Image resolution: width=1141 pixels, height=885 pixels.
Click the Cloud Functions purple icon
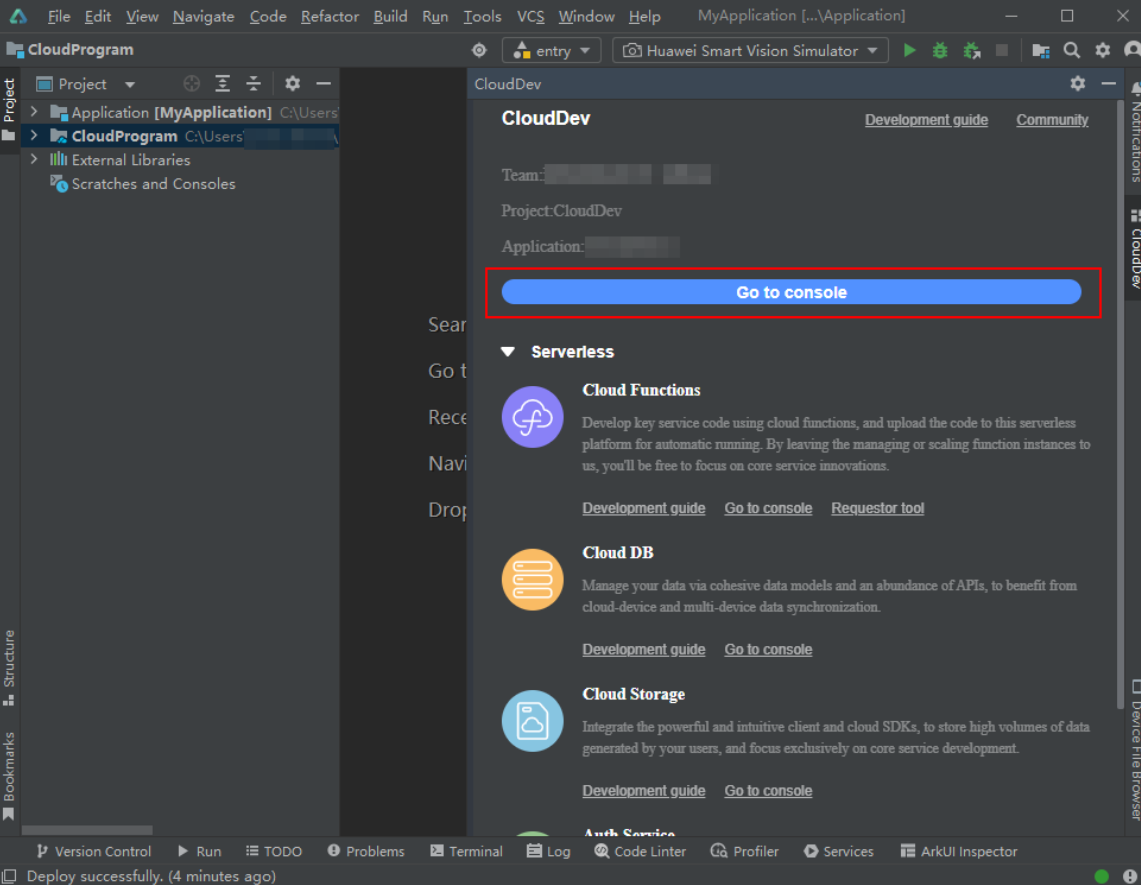tap(533, 417)
